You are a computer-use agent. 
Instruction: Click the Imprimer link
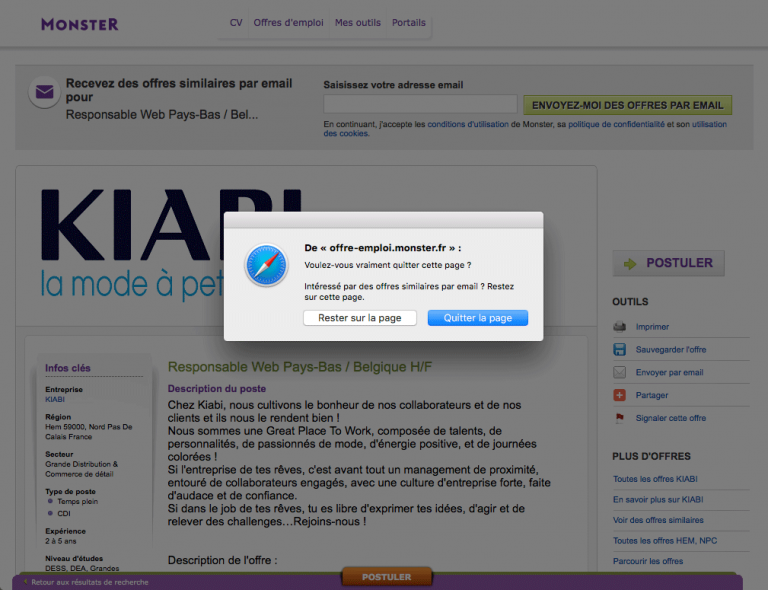coord(652,327)
